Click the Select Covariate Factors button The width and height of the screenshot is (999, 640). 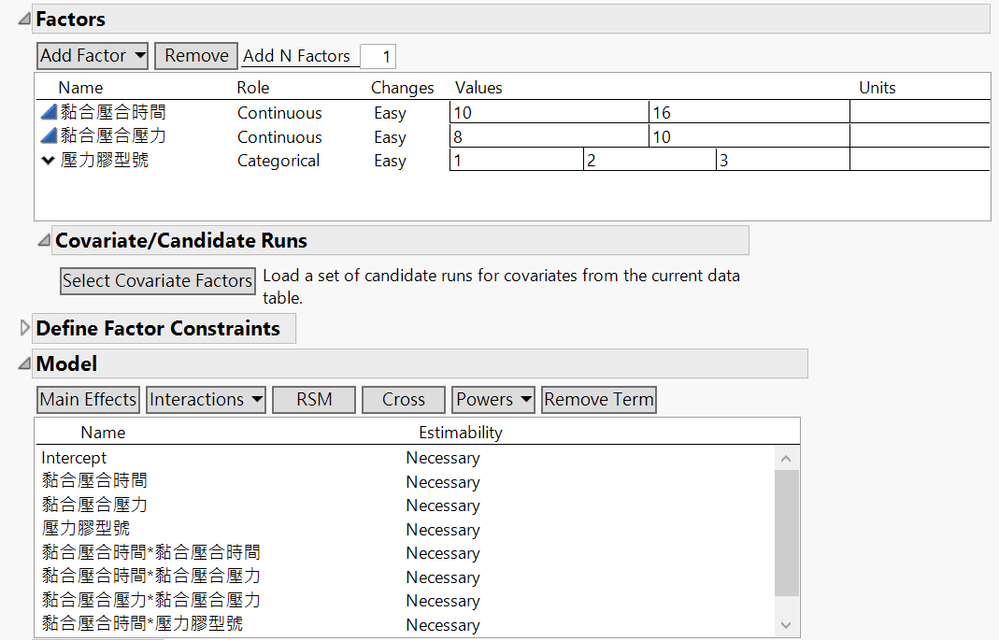[157, 281]
